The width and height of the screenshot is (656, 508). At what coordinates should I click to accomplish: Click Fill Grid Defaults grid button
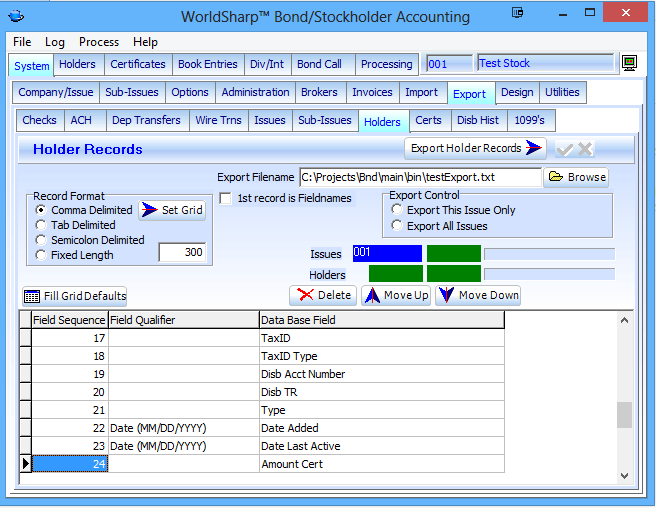click(75, 296)
